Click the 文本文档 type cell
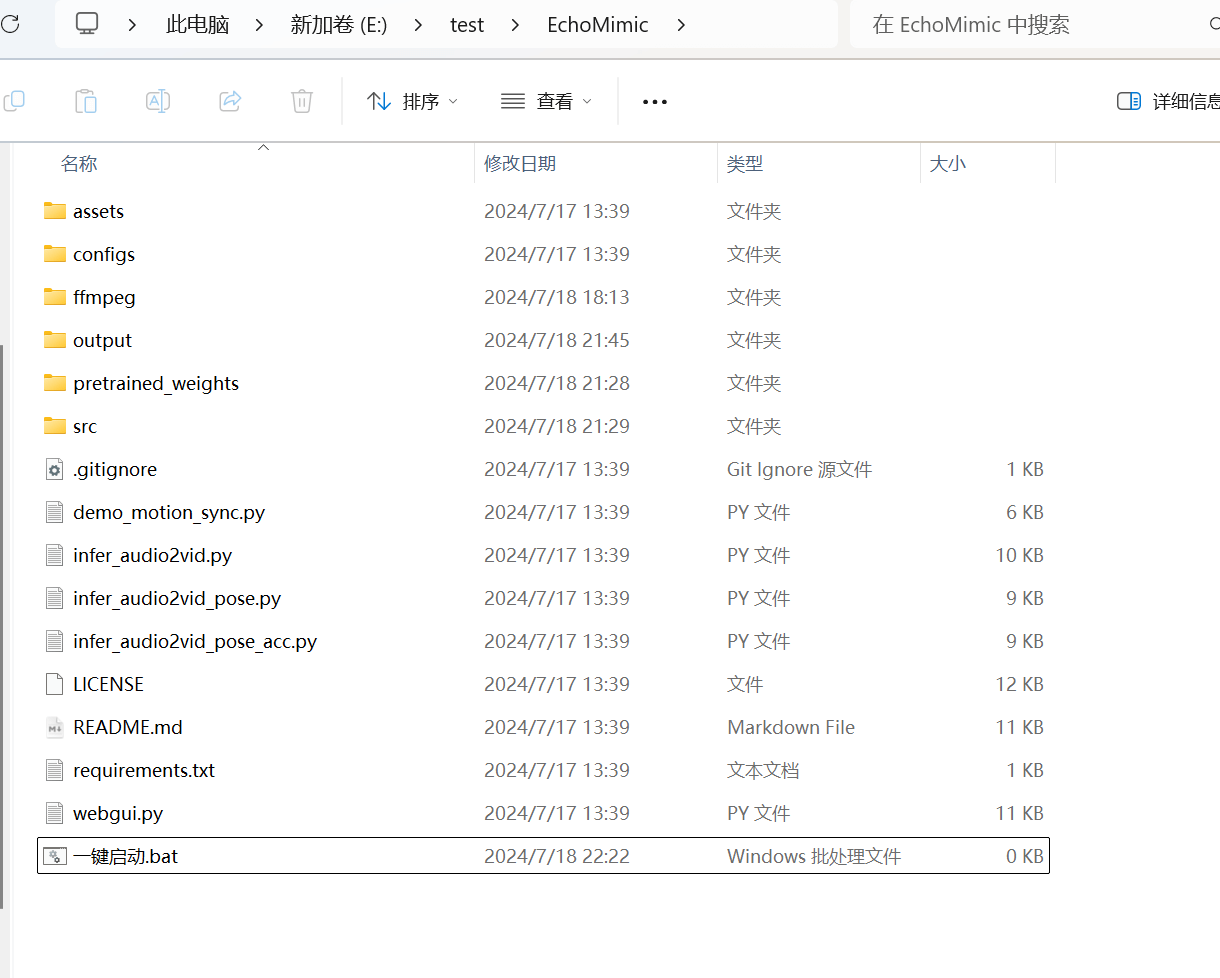 tap(763, 770)
